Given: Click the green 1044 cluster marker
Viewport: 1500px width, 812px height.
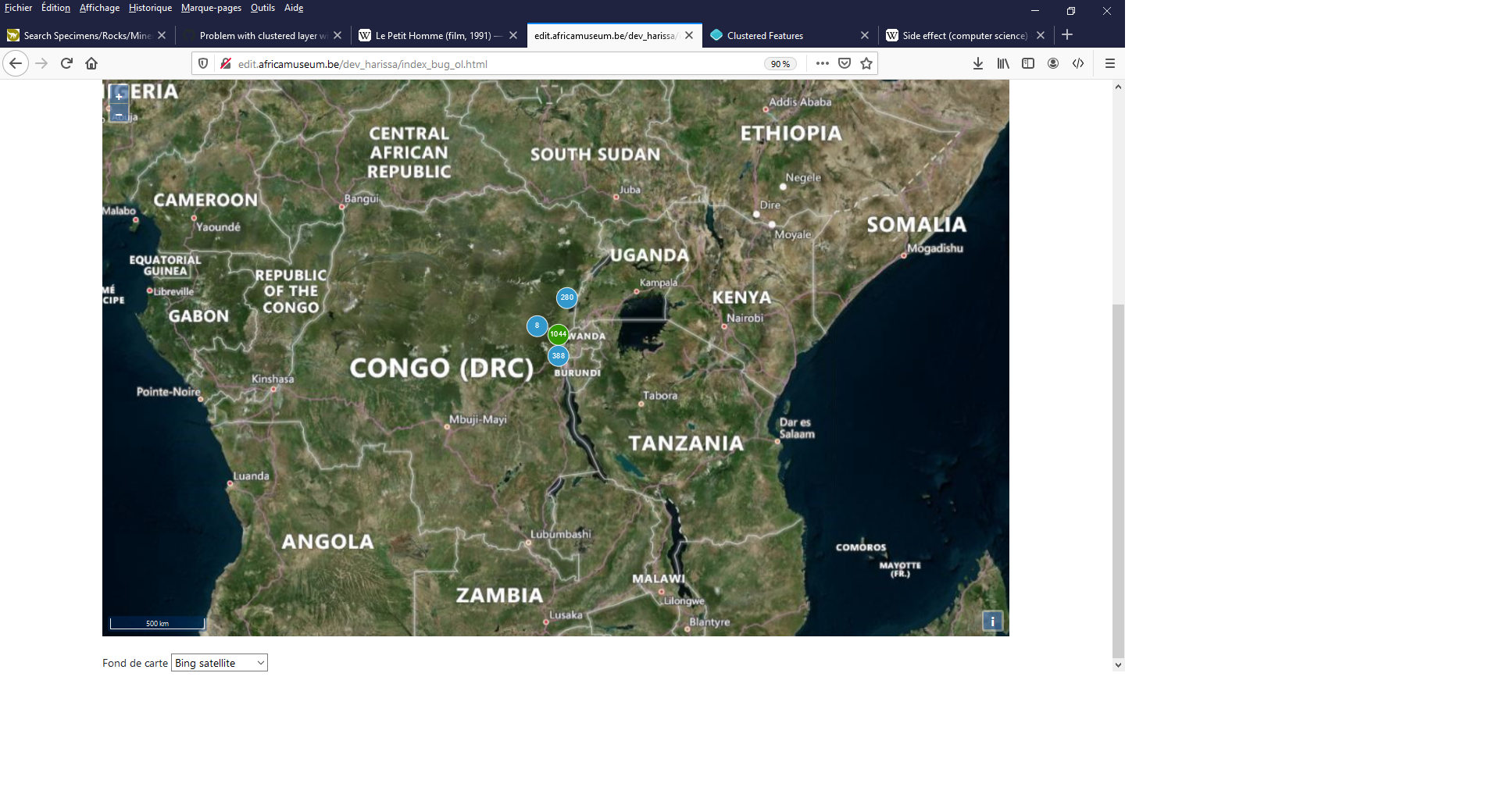Looking at the screenshot, I should 558,334.
